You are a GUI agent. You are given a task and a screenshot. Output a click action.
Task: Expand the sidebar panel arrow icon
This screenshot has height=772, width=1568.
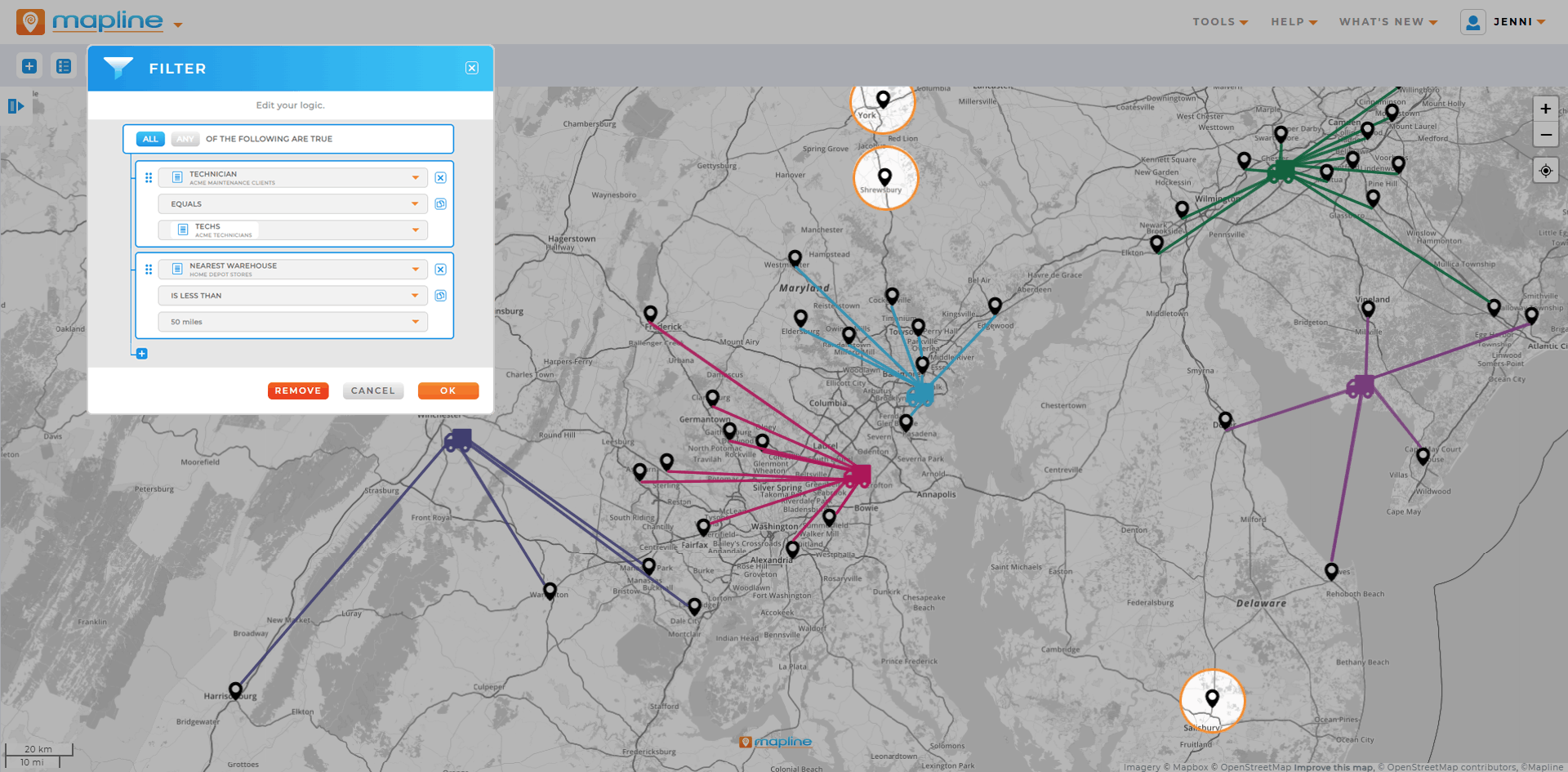(16, 106)
